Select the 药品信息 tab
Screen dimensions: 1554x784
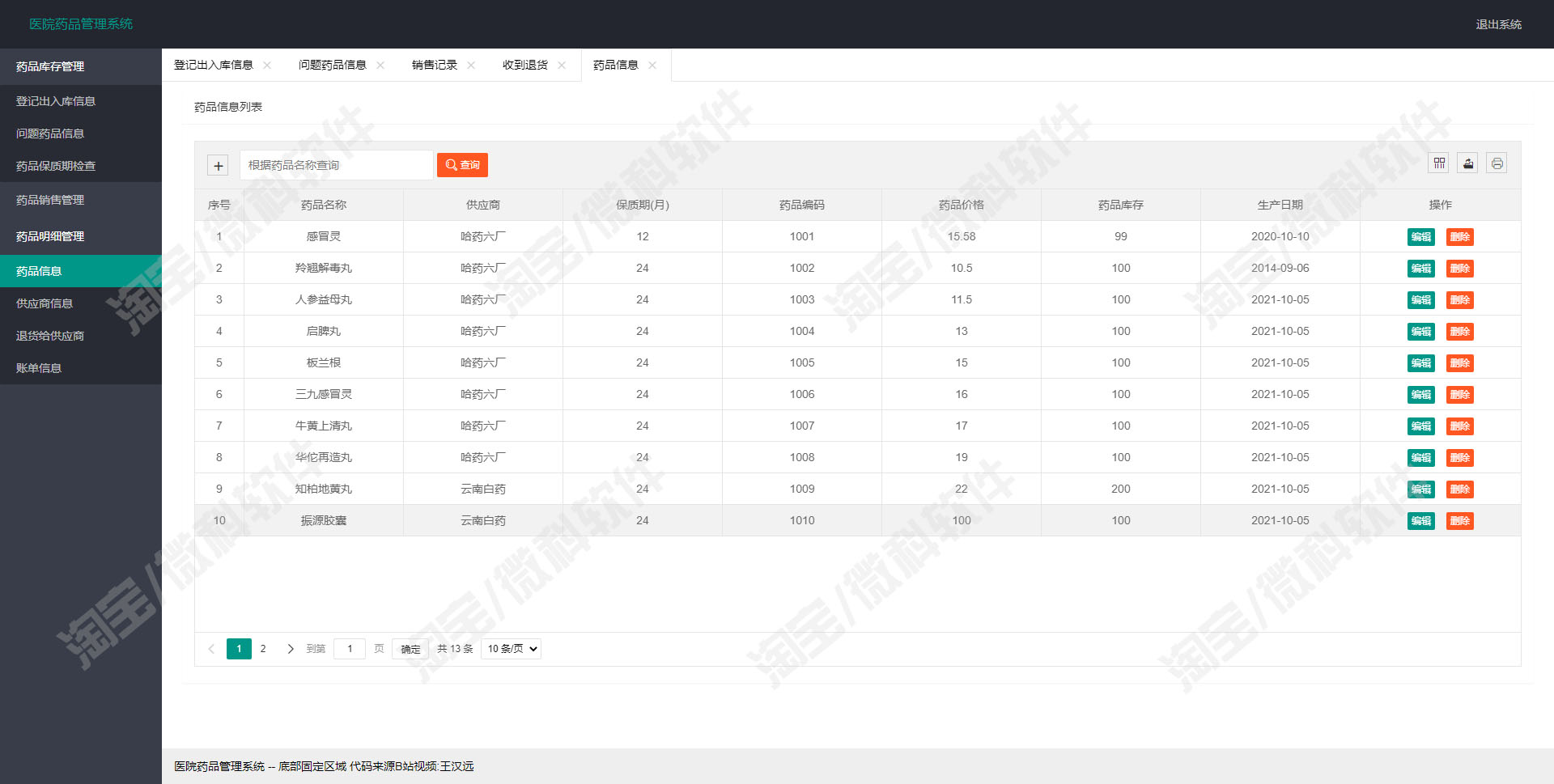click(x=616, y=65)
